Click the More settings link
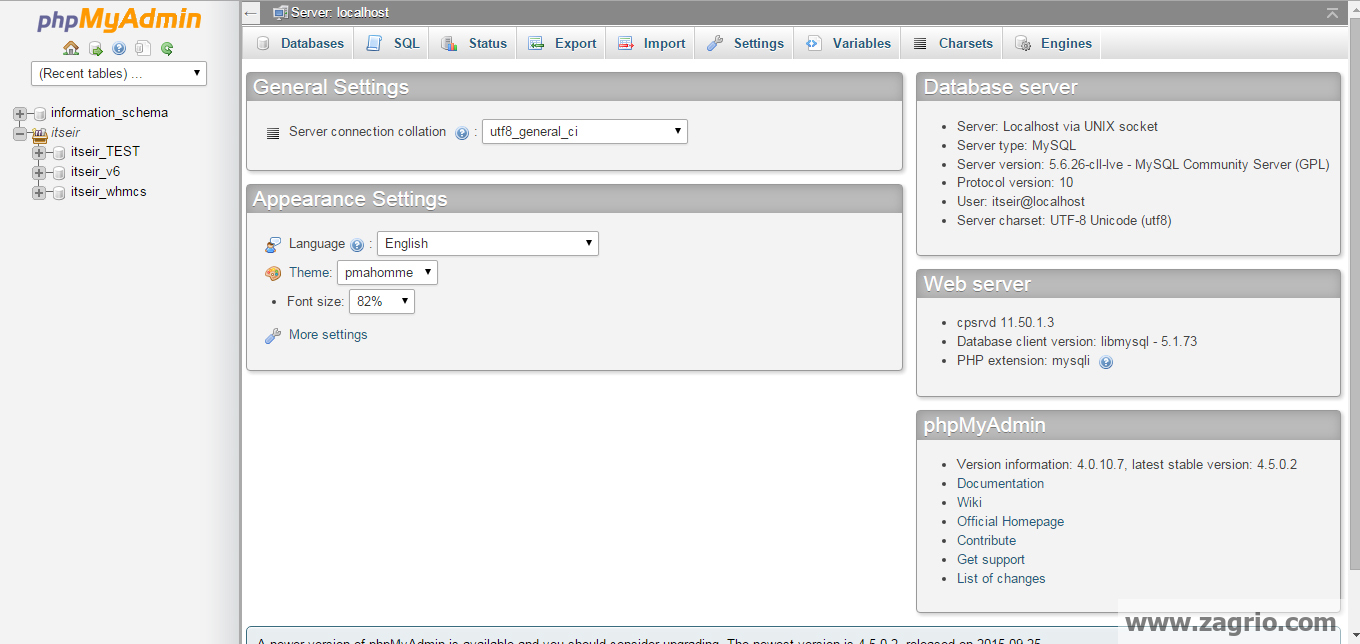Viewport: 1360px width, 644px height. coord(328,335)
